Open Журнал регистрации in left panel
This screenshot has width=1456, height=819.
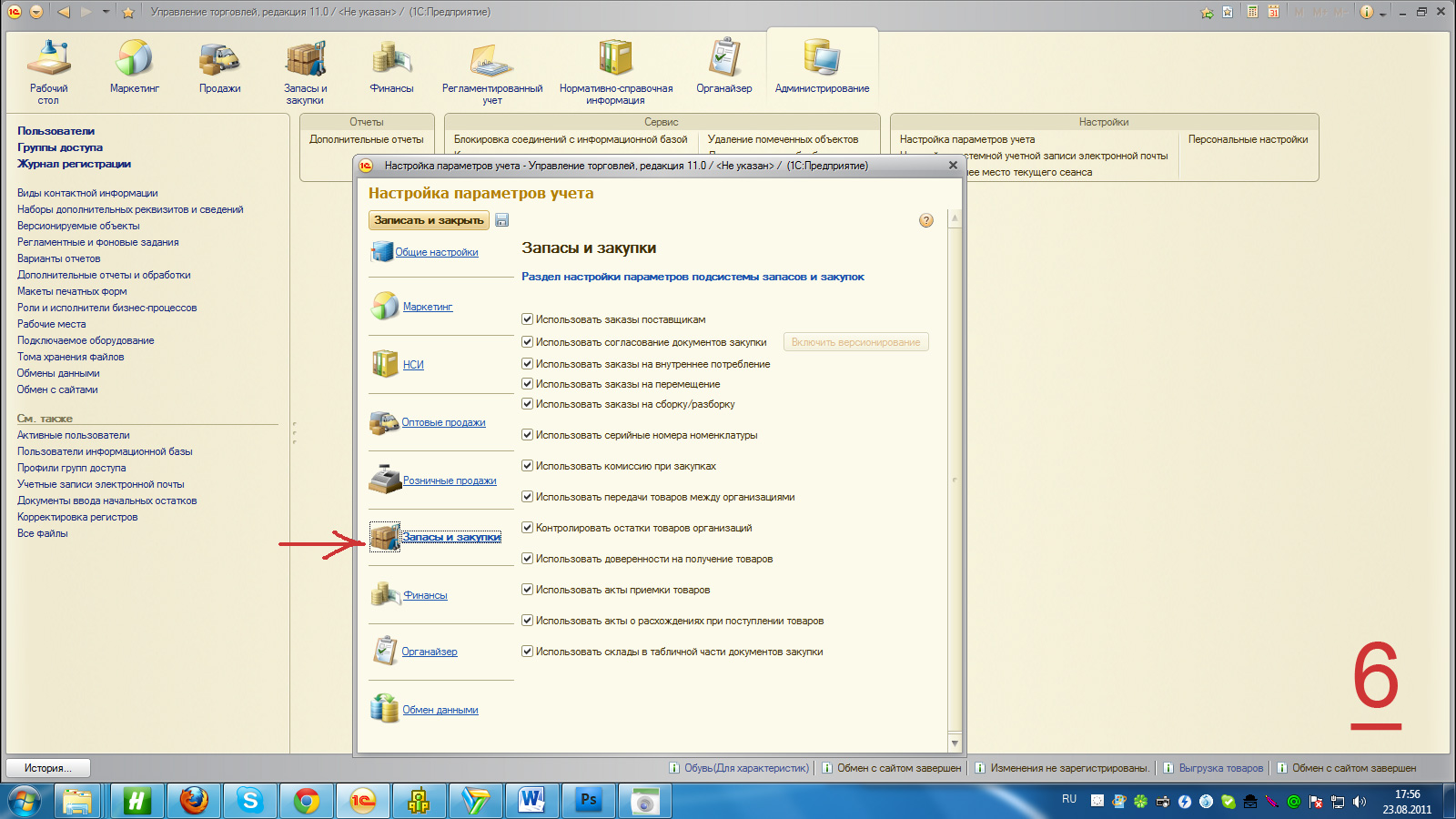(74, 164)
